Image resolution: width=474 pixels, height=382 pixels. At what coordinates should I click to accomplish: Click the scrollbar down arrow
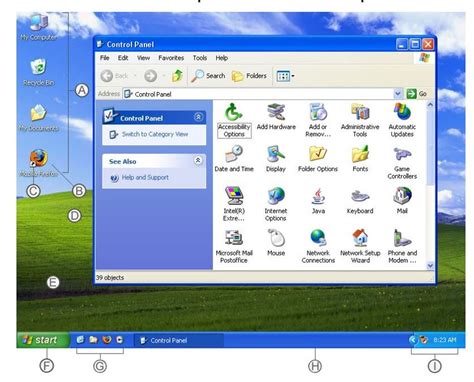pyautogui.click(x=430, y=266)
